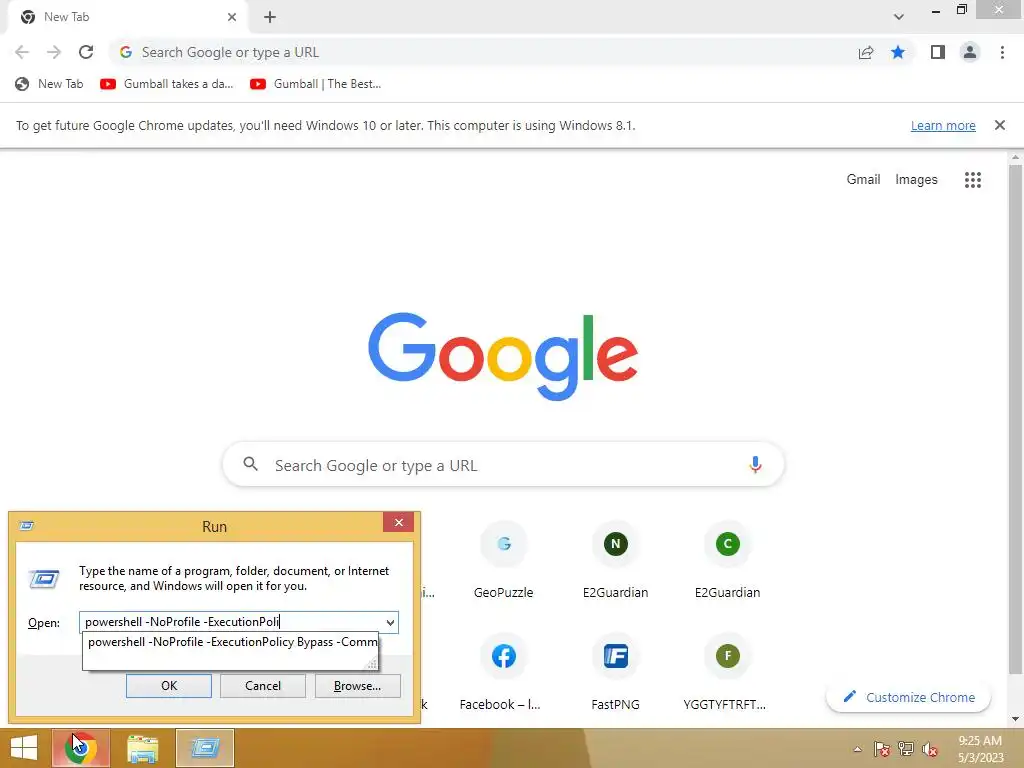Start voice search with the microphone icon

click(755, 464)
